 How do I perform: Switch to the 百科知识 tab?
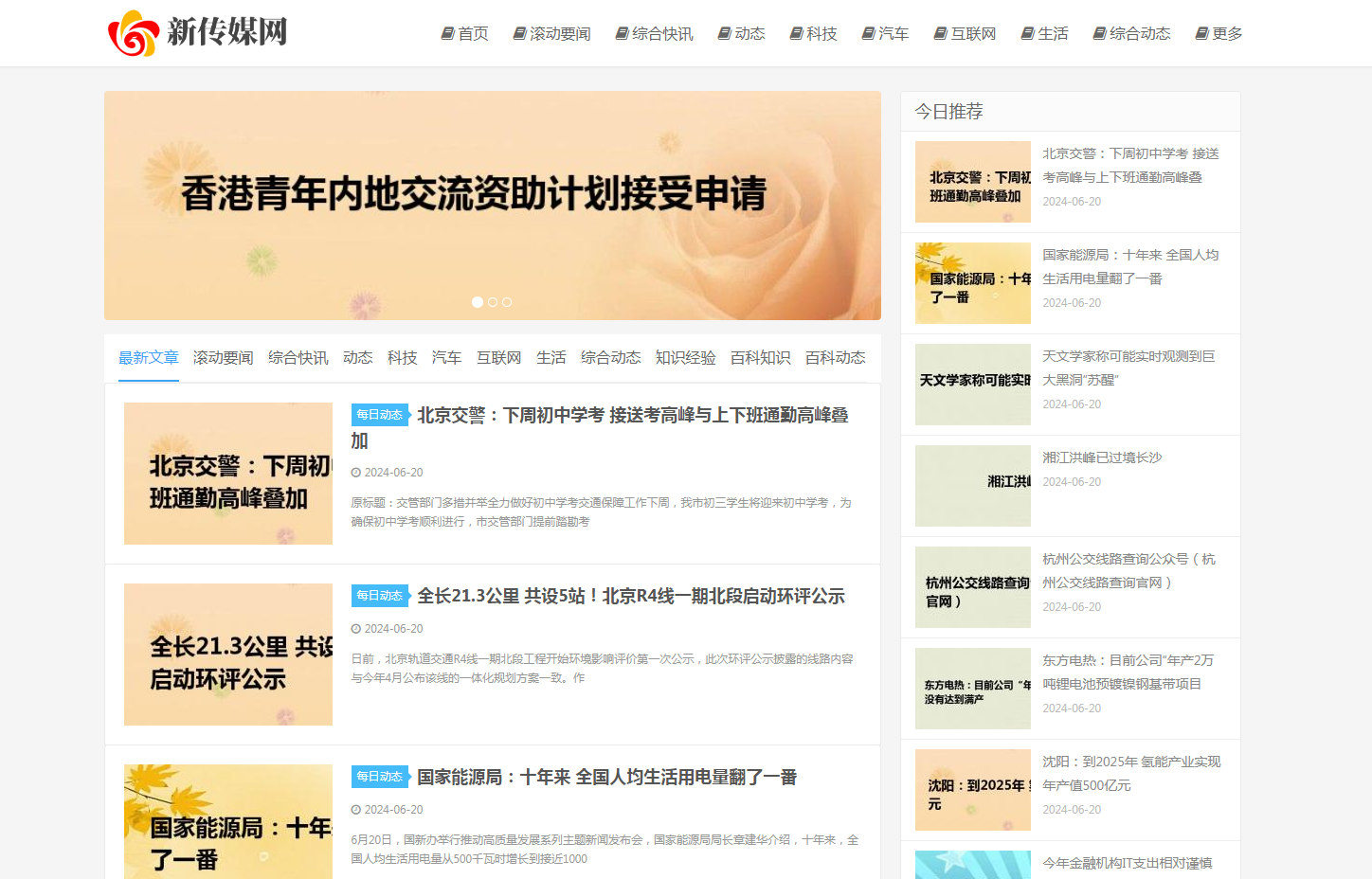tap(761, 357)
